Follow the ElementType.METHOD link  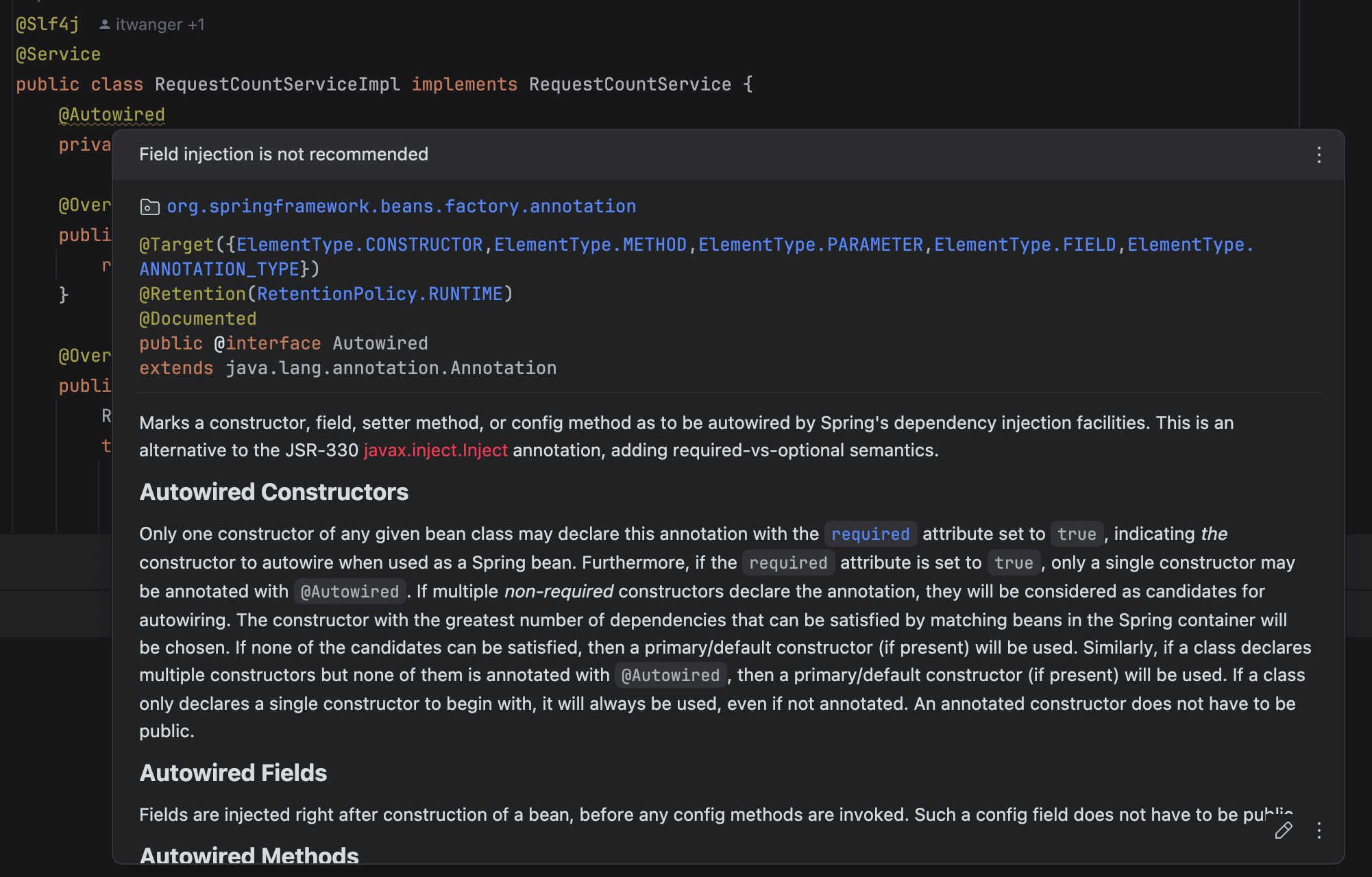tap(590, 245)
